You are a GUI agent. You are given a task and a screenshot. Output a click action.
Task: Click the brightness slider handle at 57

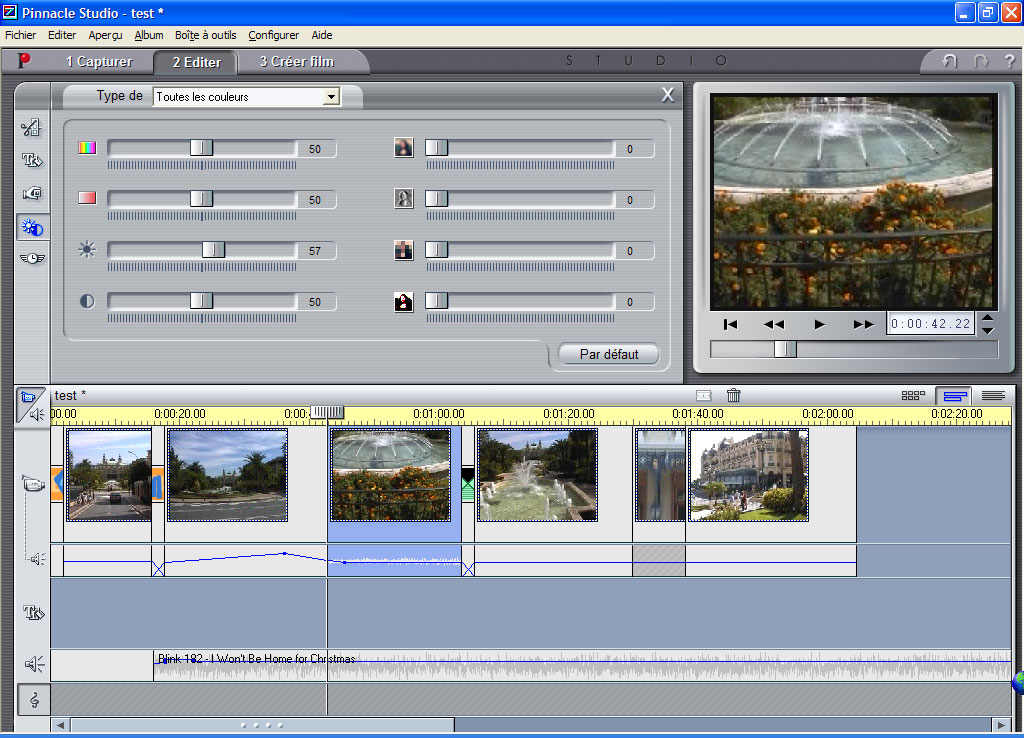click(x=213, y=249)
